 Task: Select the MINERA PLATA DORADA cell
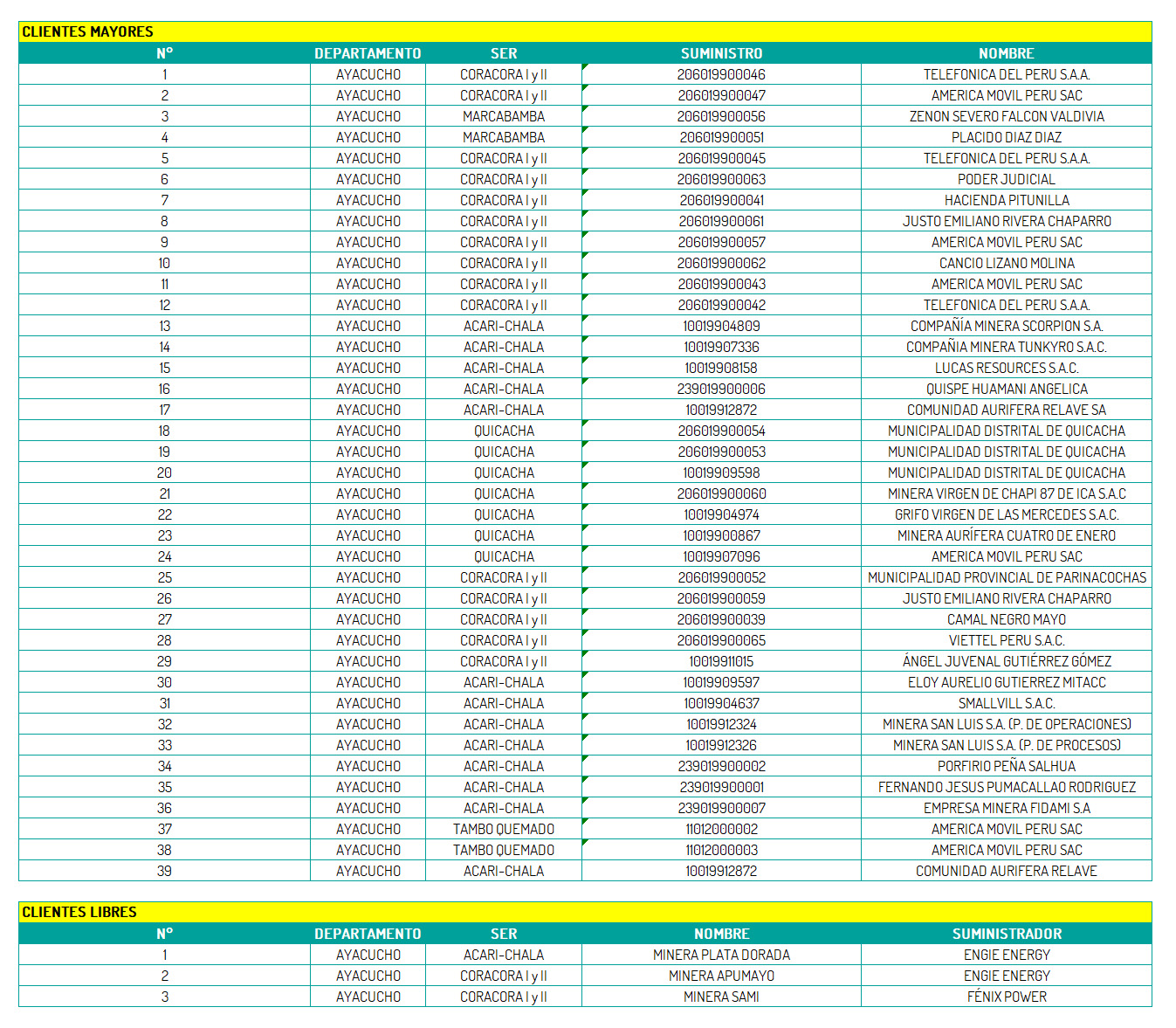(x=721, y=955)
